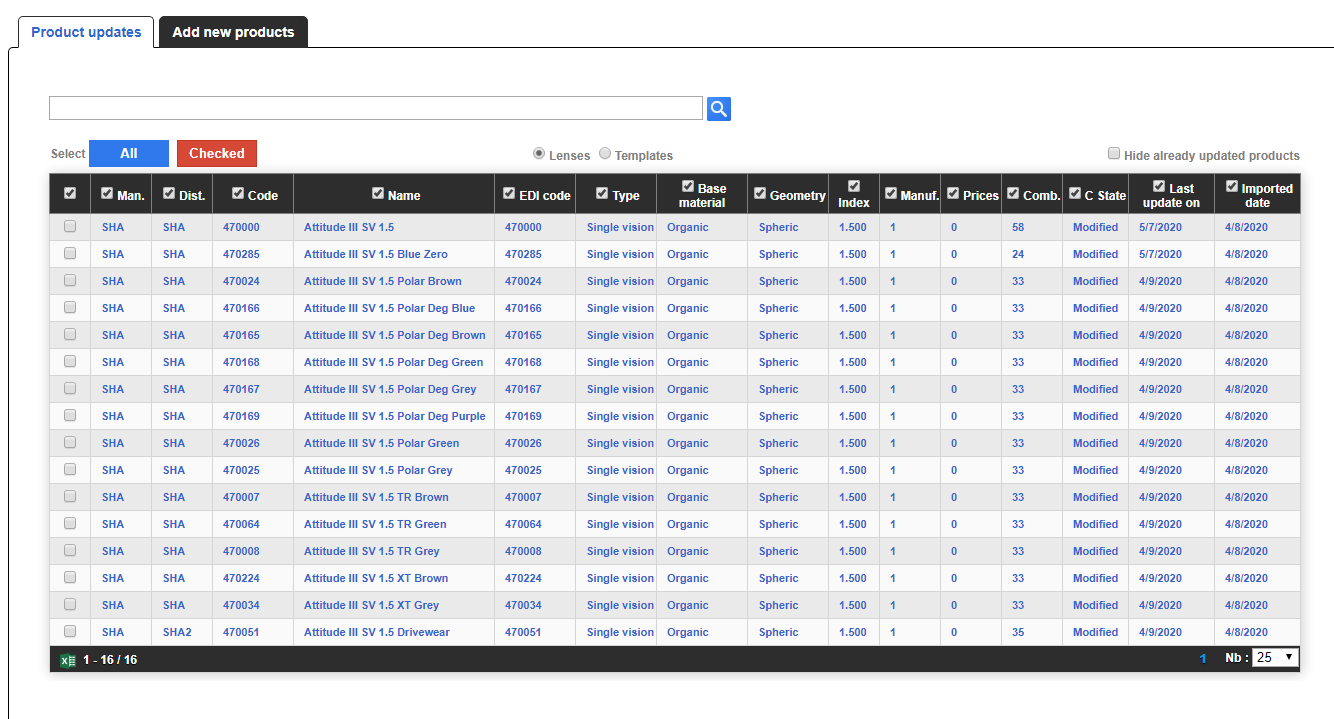
Task: Check the TR Grey product row
Action: 70,551
